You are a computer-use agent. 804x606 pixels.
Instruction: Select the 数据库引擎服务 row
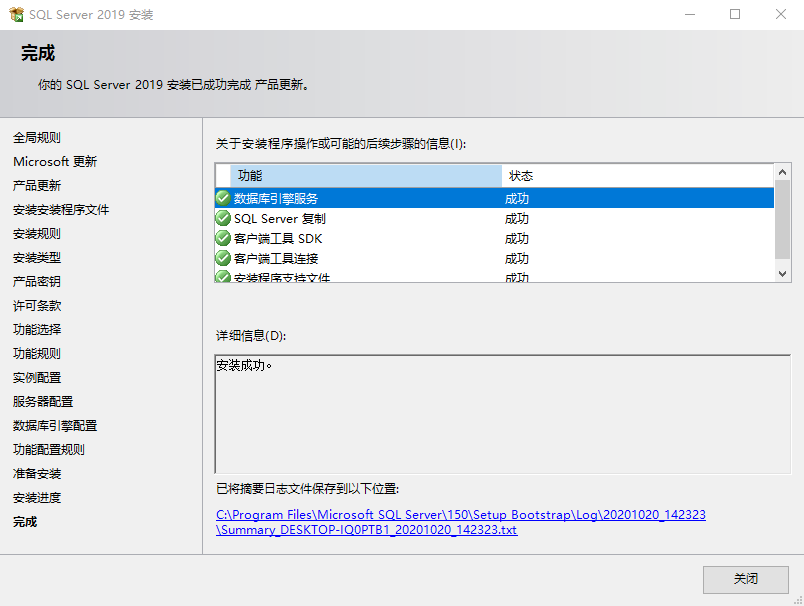[494, 198]
